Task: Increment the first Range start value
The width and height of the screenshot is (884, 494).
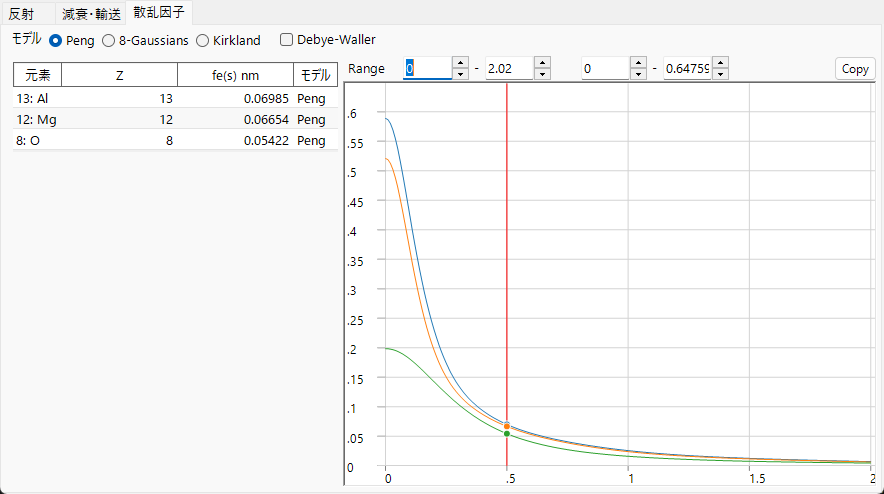Action: point(461,63)
